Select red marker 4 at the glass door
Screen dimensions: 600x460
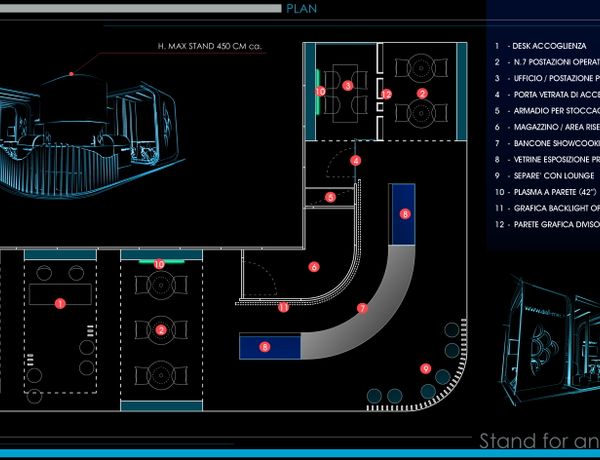[355, 160]
